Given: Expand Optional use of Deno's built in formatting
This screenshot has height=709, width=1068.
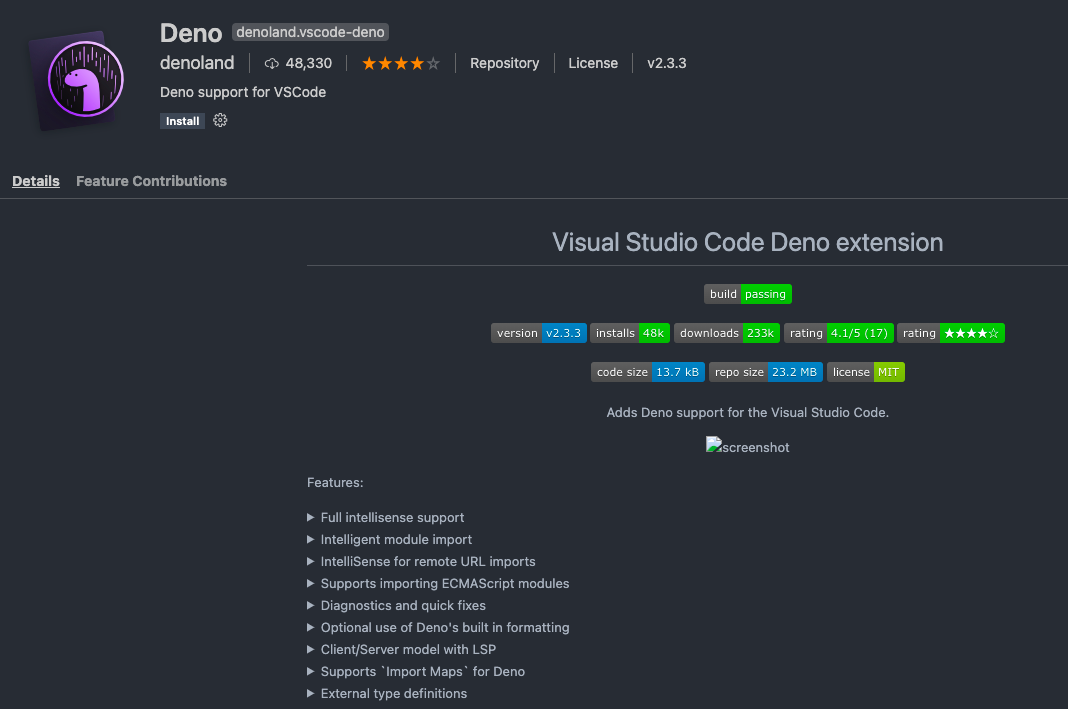Looking at the screenshot, I should 438,627.
